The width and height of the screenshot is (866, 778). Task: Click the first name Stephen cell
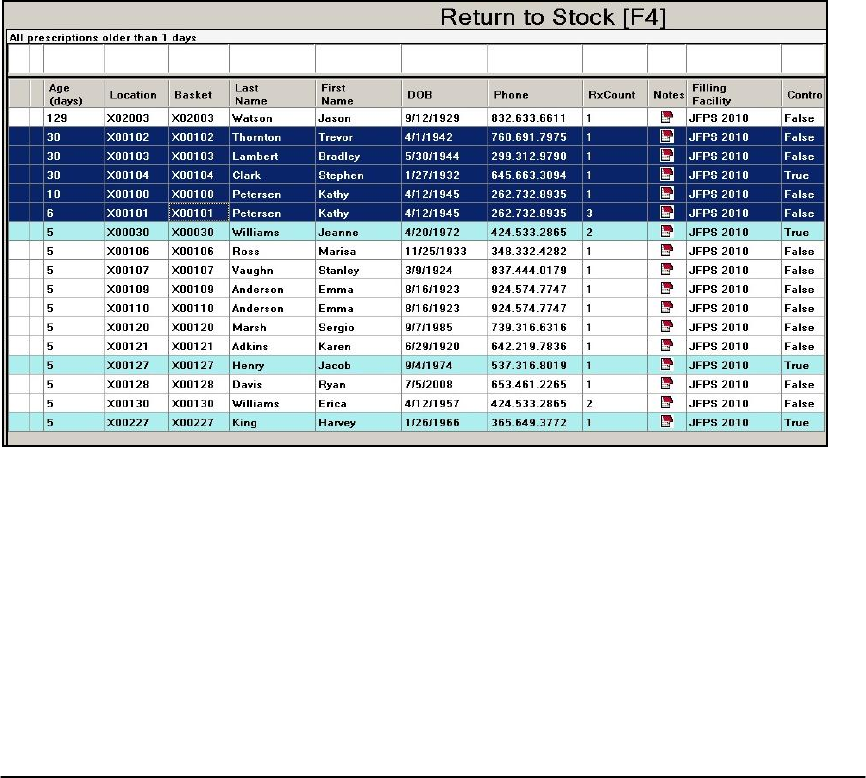click(x=358, y=175)
